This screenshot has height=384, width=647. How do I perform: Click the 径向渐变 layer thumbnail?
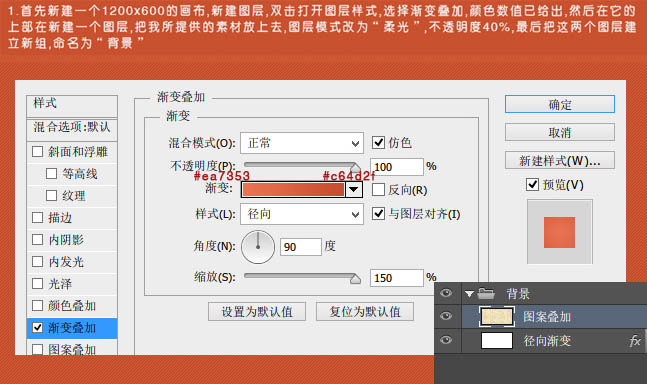point(497,341)
